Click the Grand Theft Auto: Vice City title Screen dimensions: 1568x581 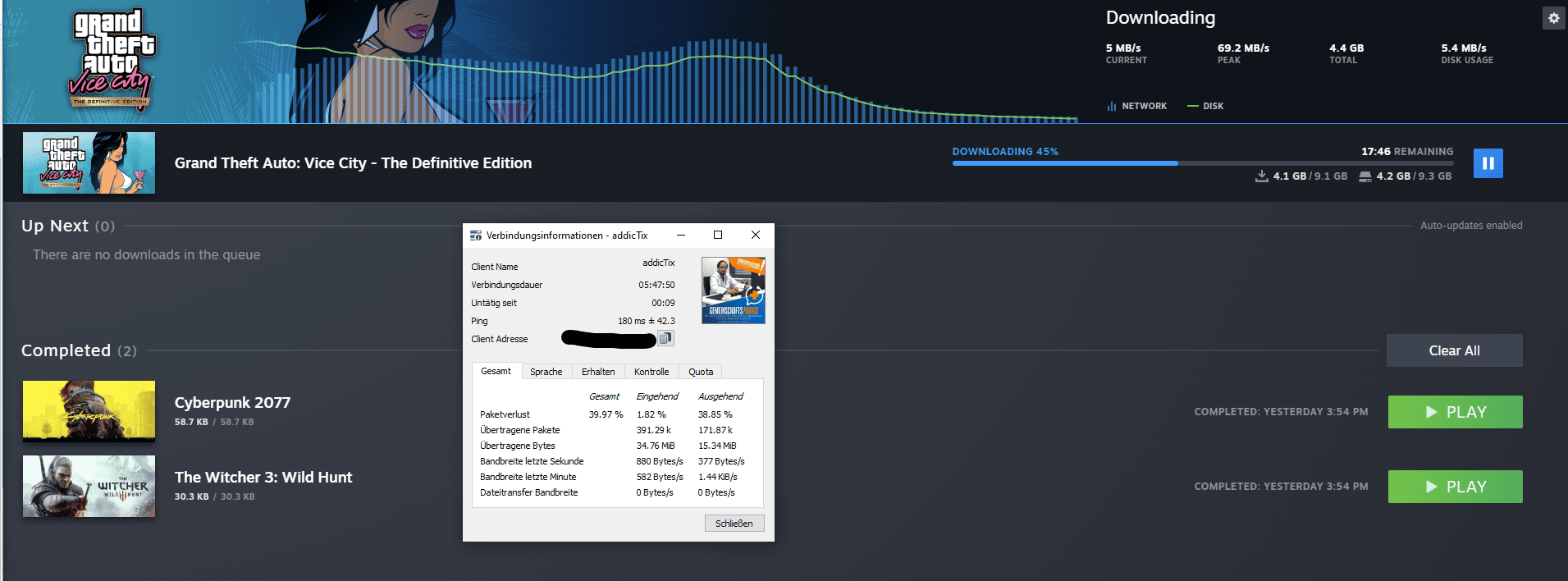(x=353, y=163)
